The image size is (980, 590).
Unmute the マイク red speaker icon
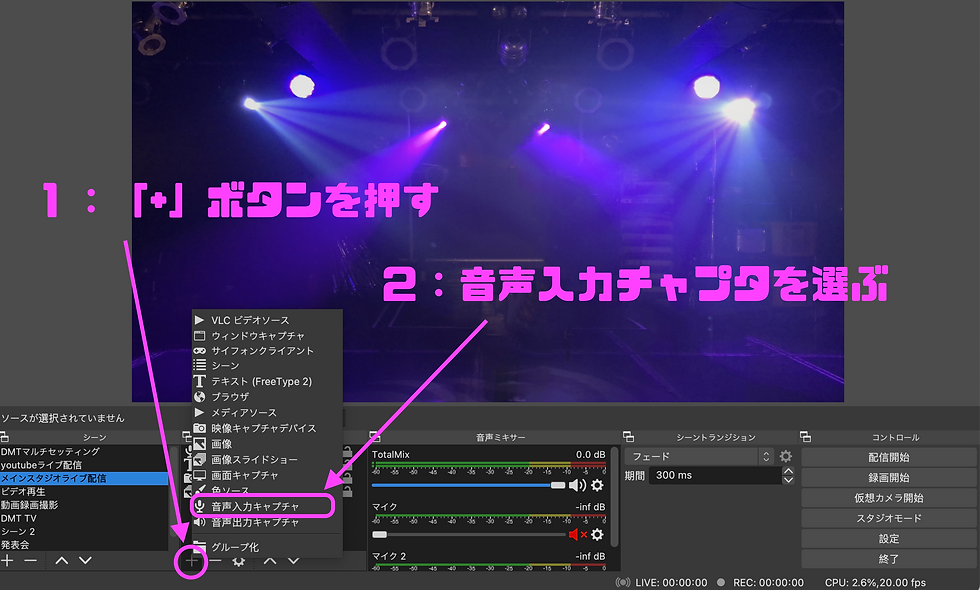click(578, 534)
